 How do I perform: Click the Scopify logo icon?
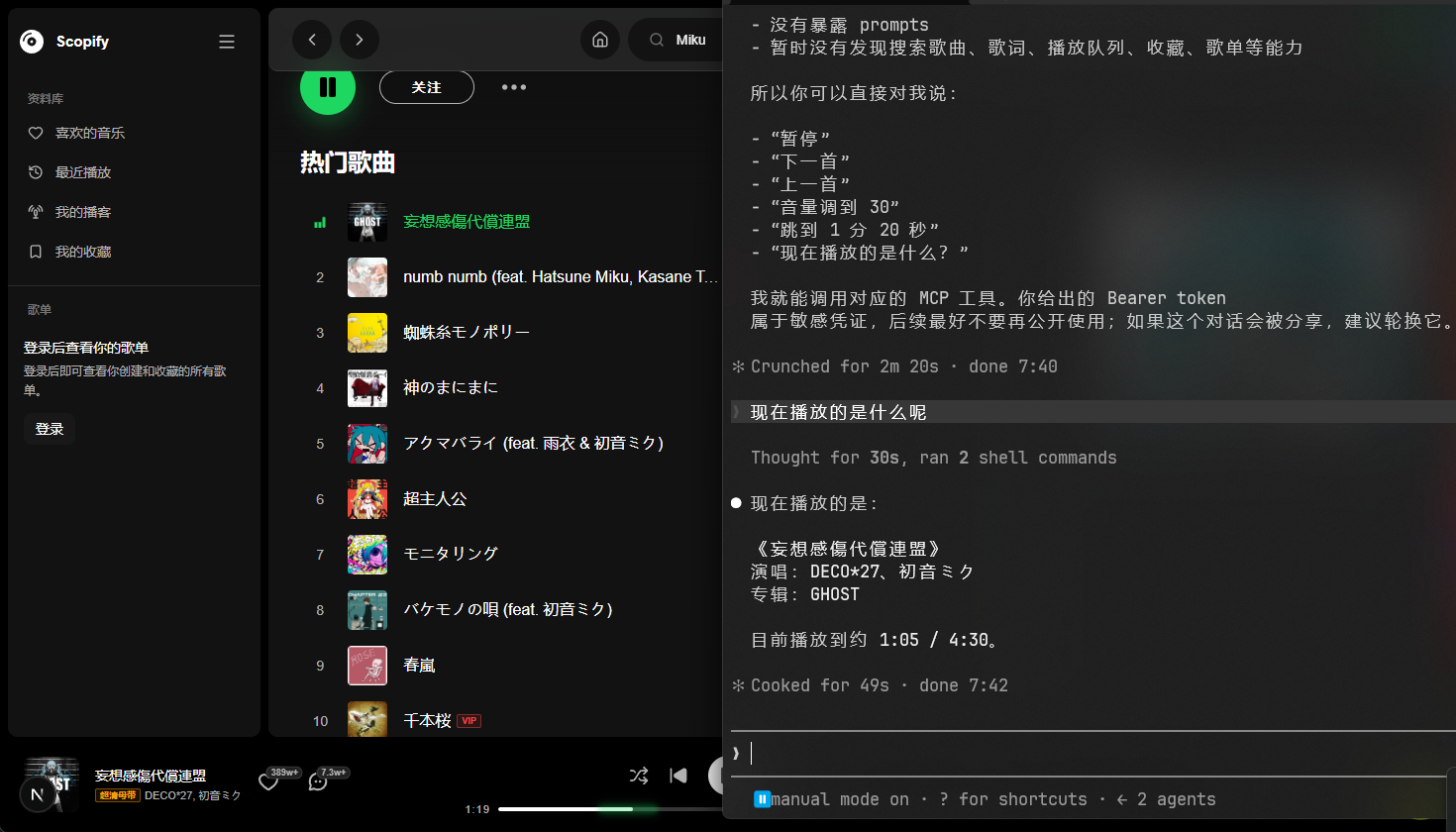tap(32, 41)
